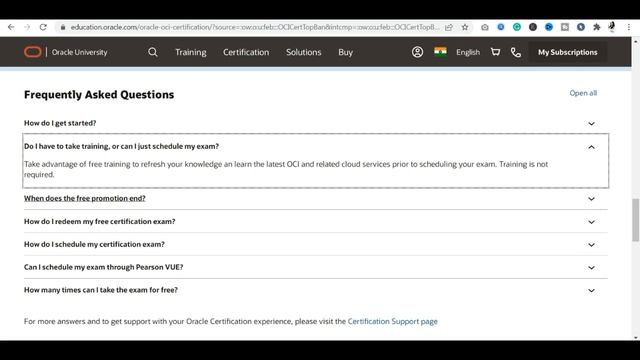Click the My Subscriptions button
The width and height of the screenshot is (640, 360).
[567, 52]
